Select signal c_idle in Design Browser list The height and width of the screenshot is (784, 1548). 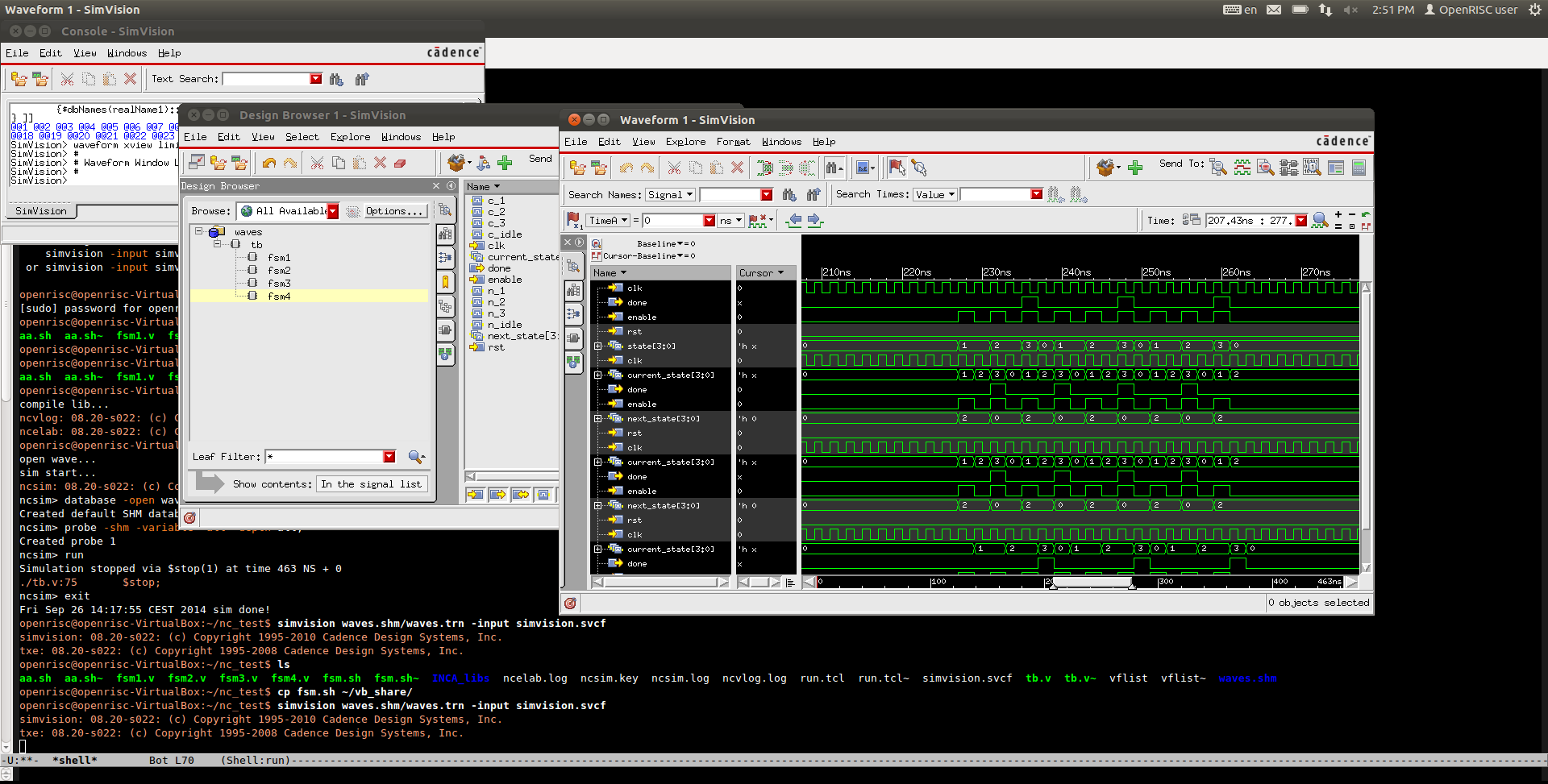pos(505,234)
